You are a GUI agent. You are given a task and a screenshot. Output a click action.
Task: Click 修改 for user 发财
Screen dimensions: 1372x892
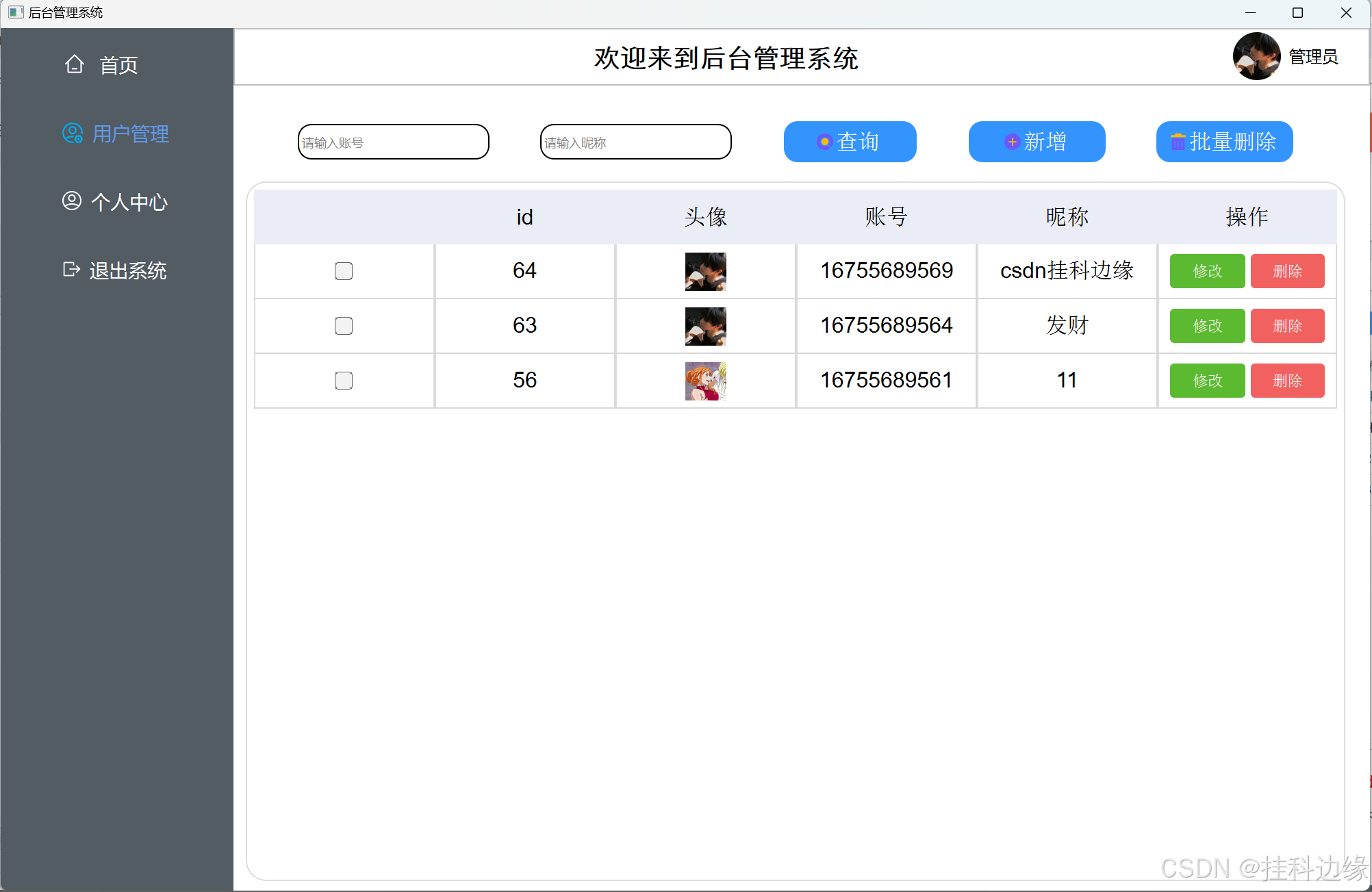[1207, 326]
